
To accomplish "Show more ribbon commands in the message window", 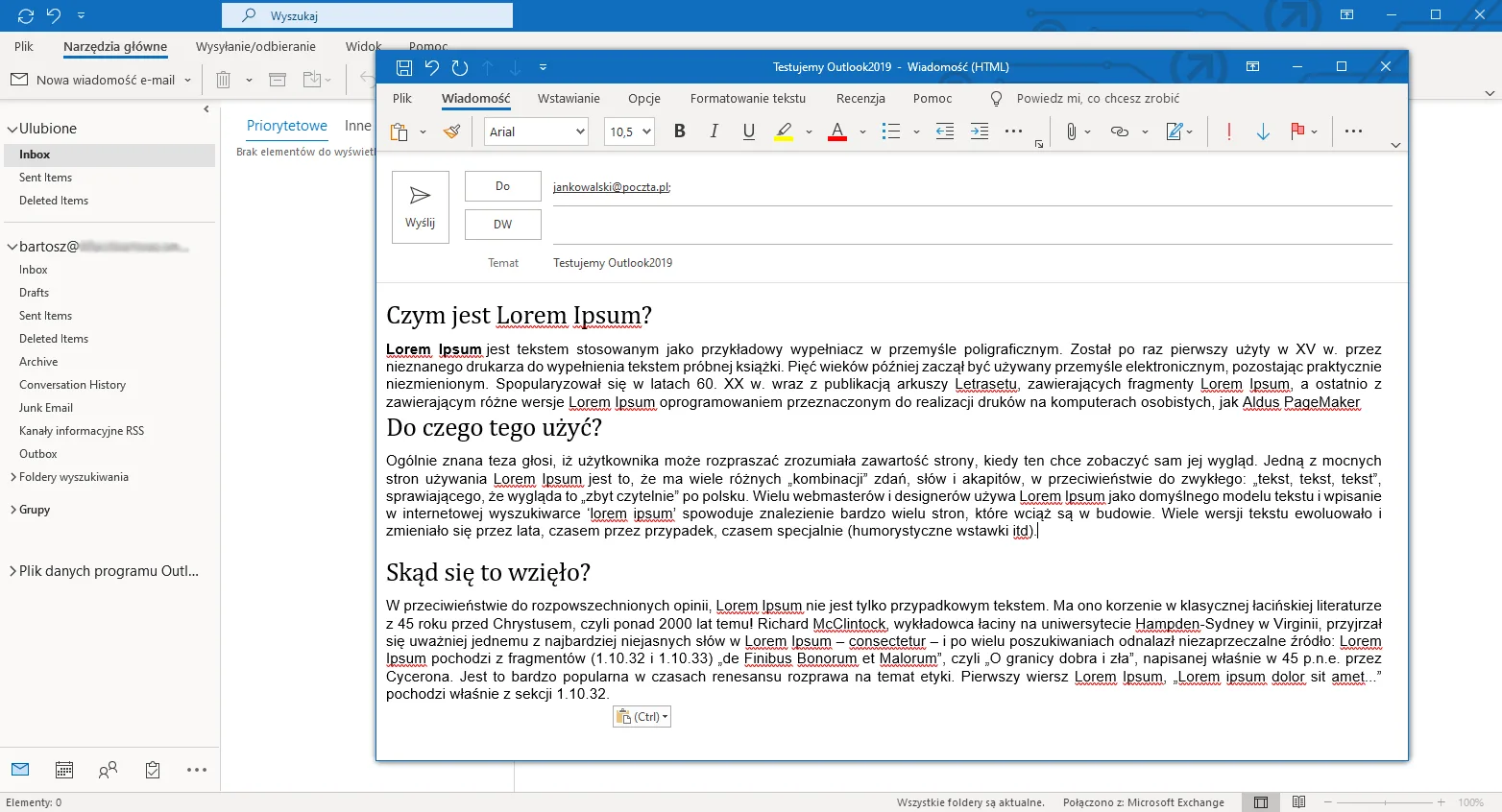I will coord(1353,131).
